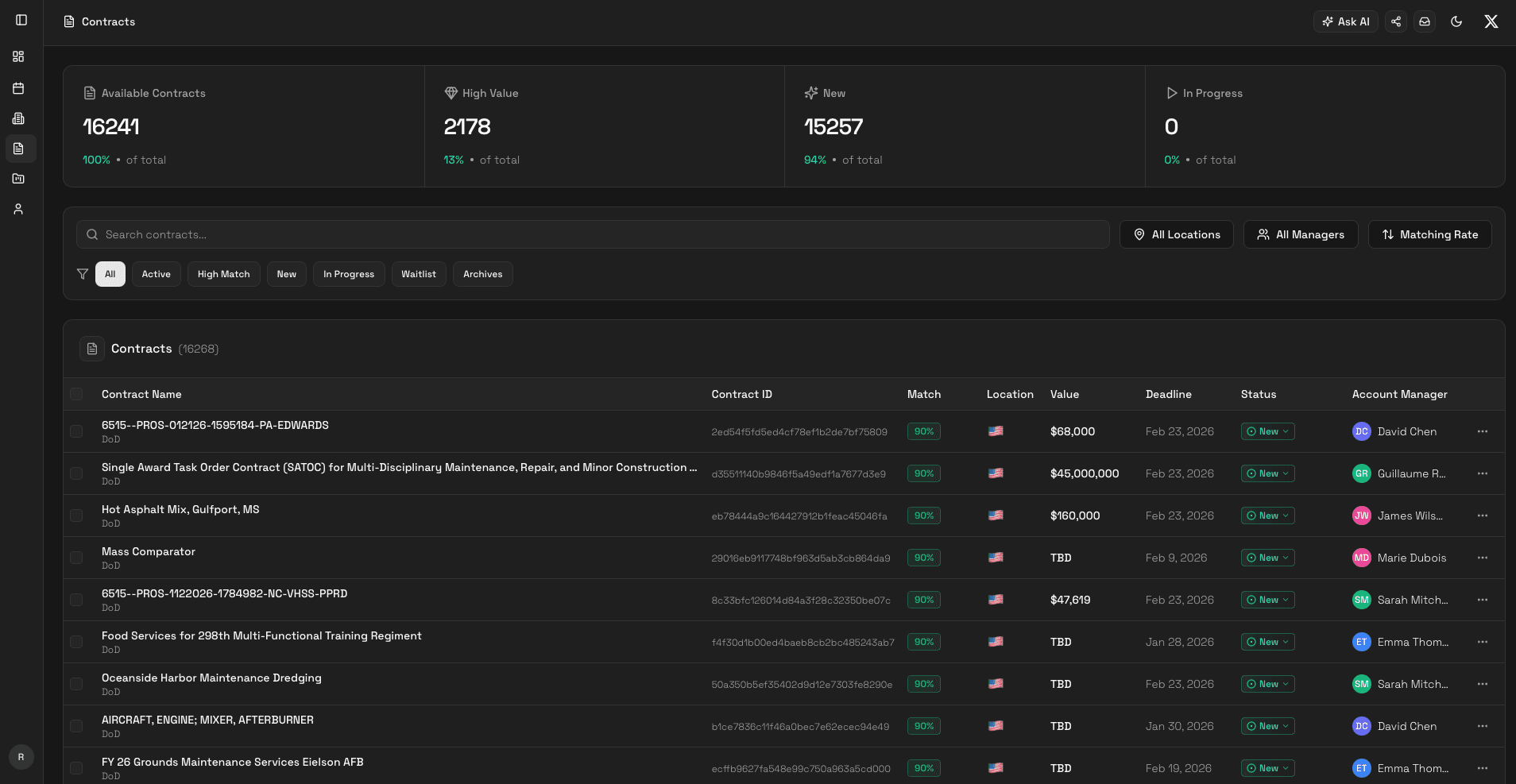The width and height of the screenshot is (1516, 784).
Task: Check the checkbox for Mass Comparator contract
Action: 77,558
